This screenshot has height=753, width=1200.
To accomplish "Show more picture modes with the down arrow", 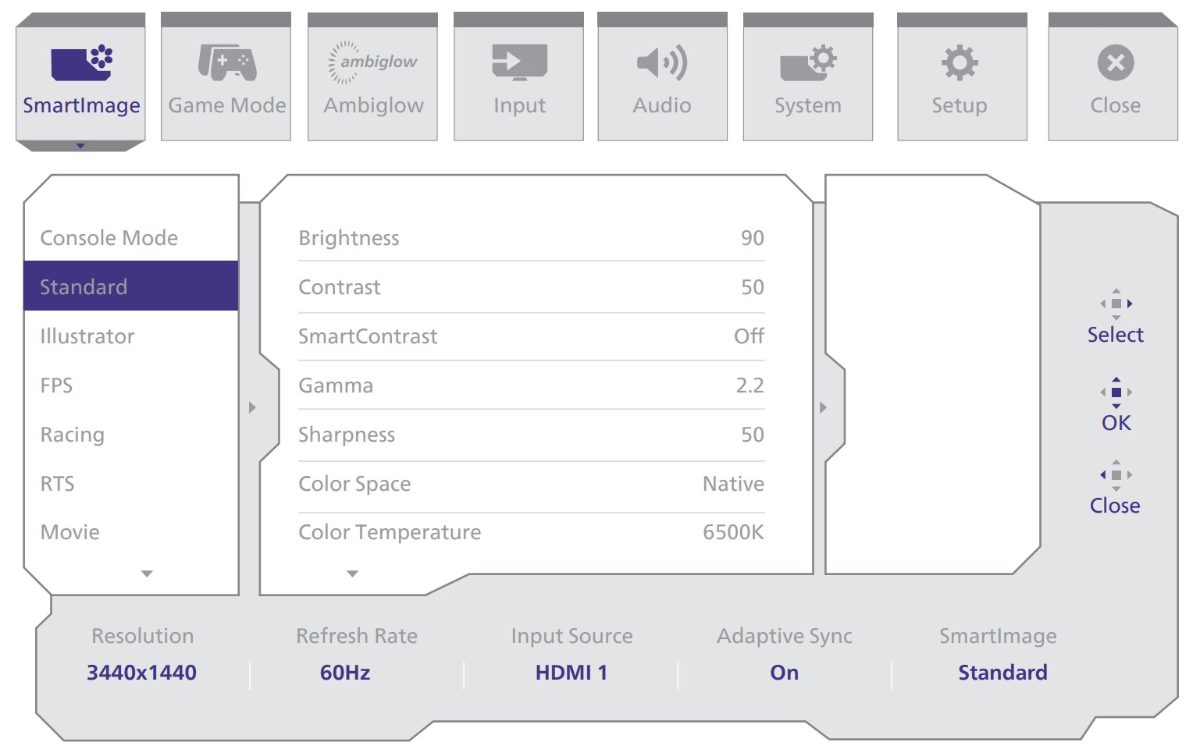I will [147, 574].
